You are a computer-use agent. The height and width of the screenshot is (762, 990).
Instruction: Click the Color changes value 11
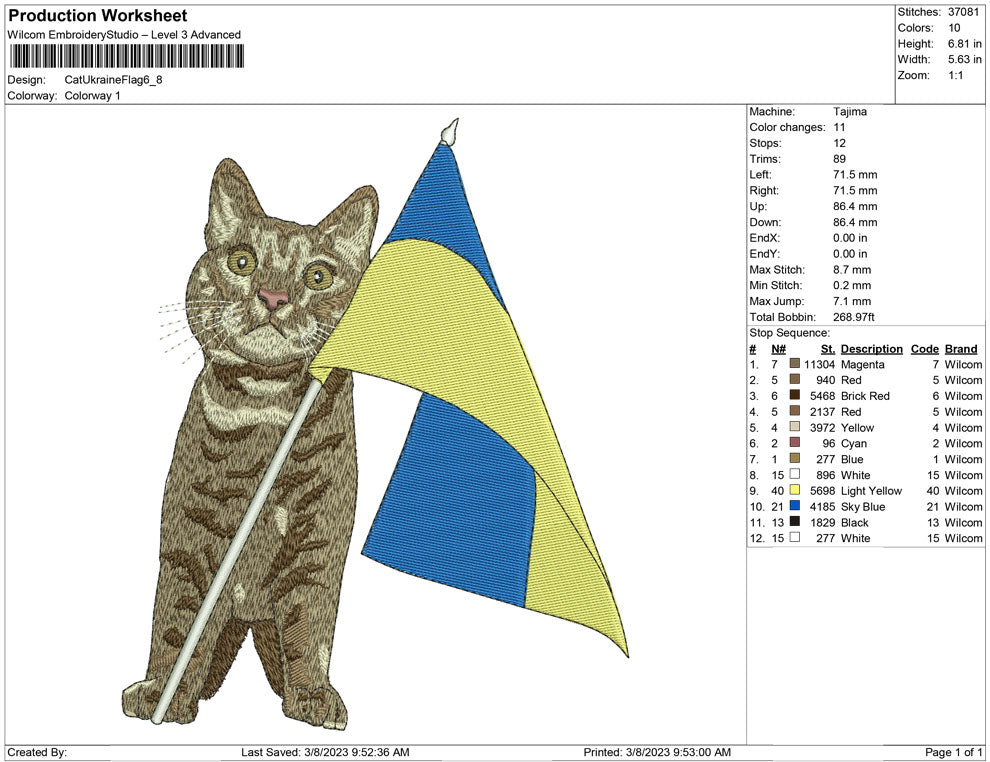839,128
